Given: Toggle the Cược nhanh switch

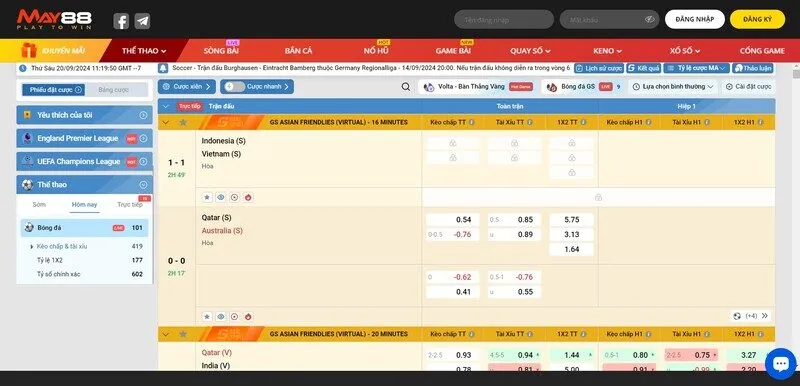Looking at the screenshot, I should pos(234,87).
